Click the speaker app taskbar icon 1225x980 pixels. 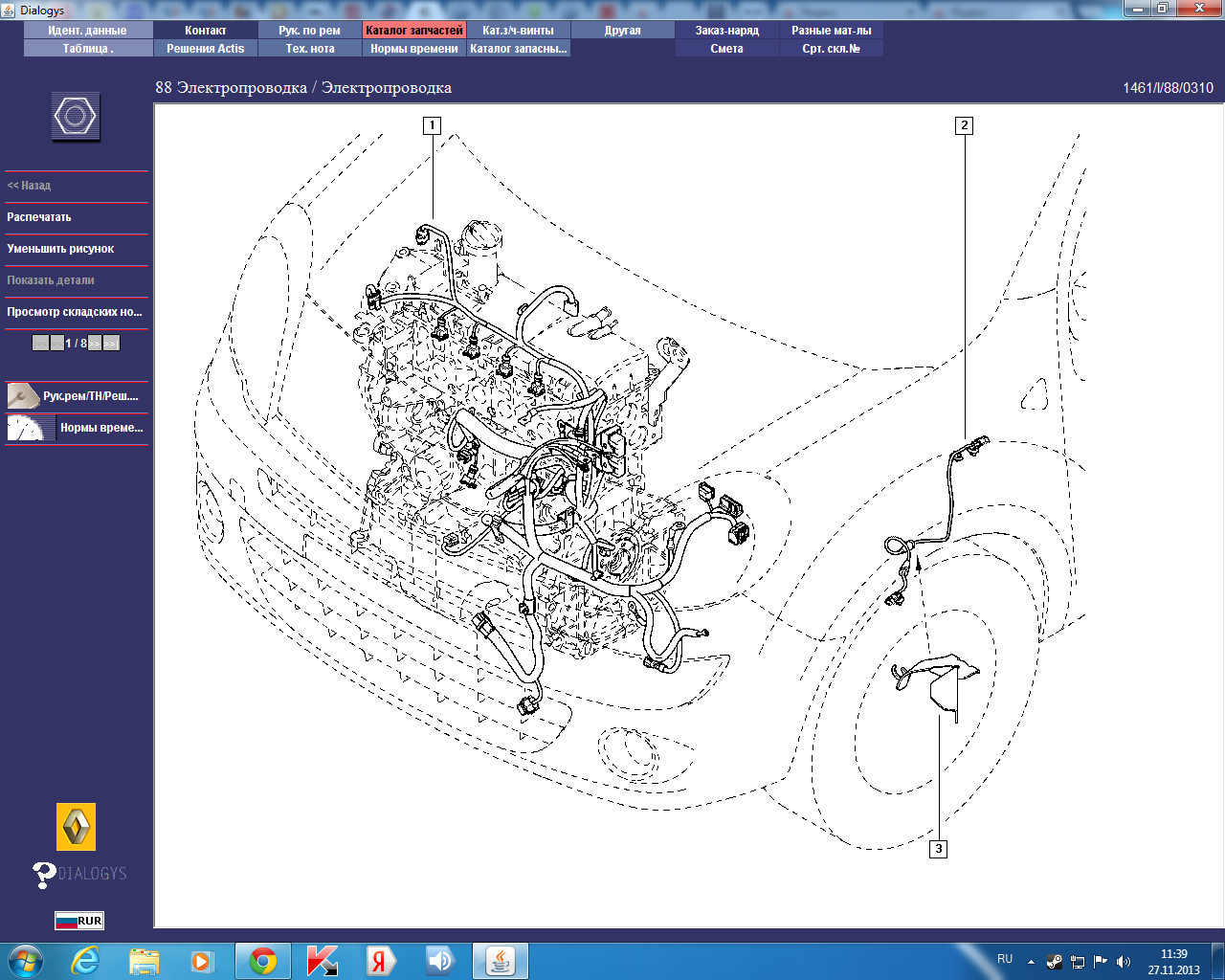[x=440, y=961]
